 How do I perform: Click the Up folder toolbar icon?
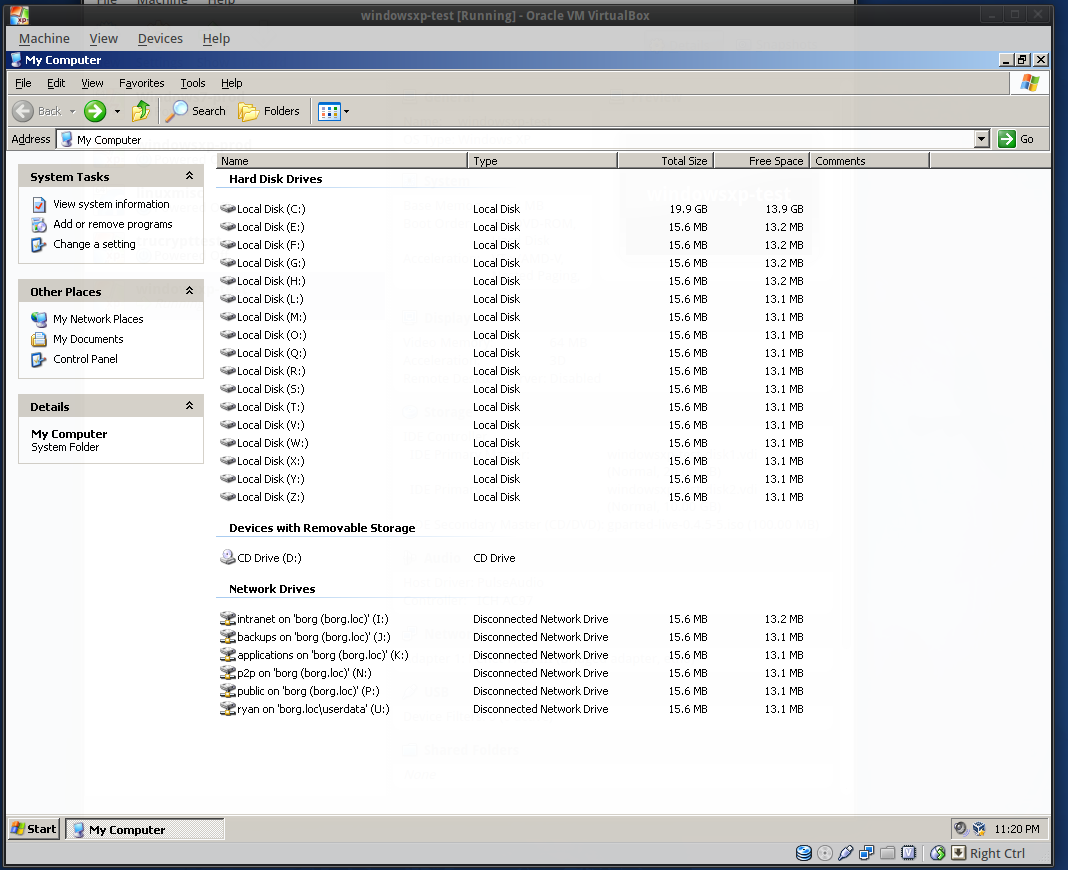coord(141,111)
